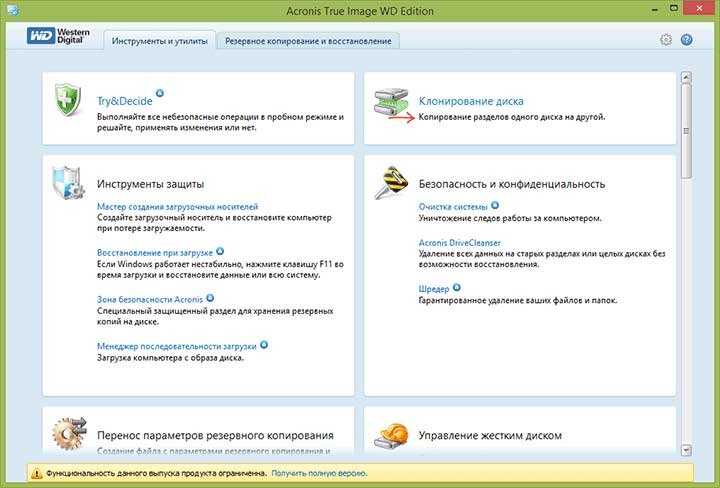Screen dimensions: 720x488
Task: Click Управление жестким диском heading
Action: point(490,435)
